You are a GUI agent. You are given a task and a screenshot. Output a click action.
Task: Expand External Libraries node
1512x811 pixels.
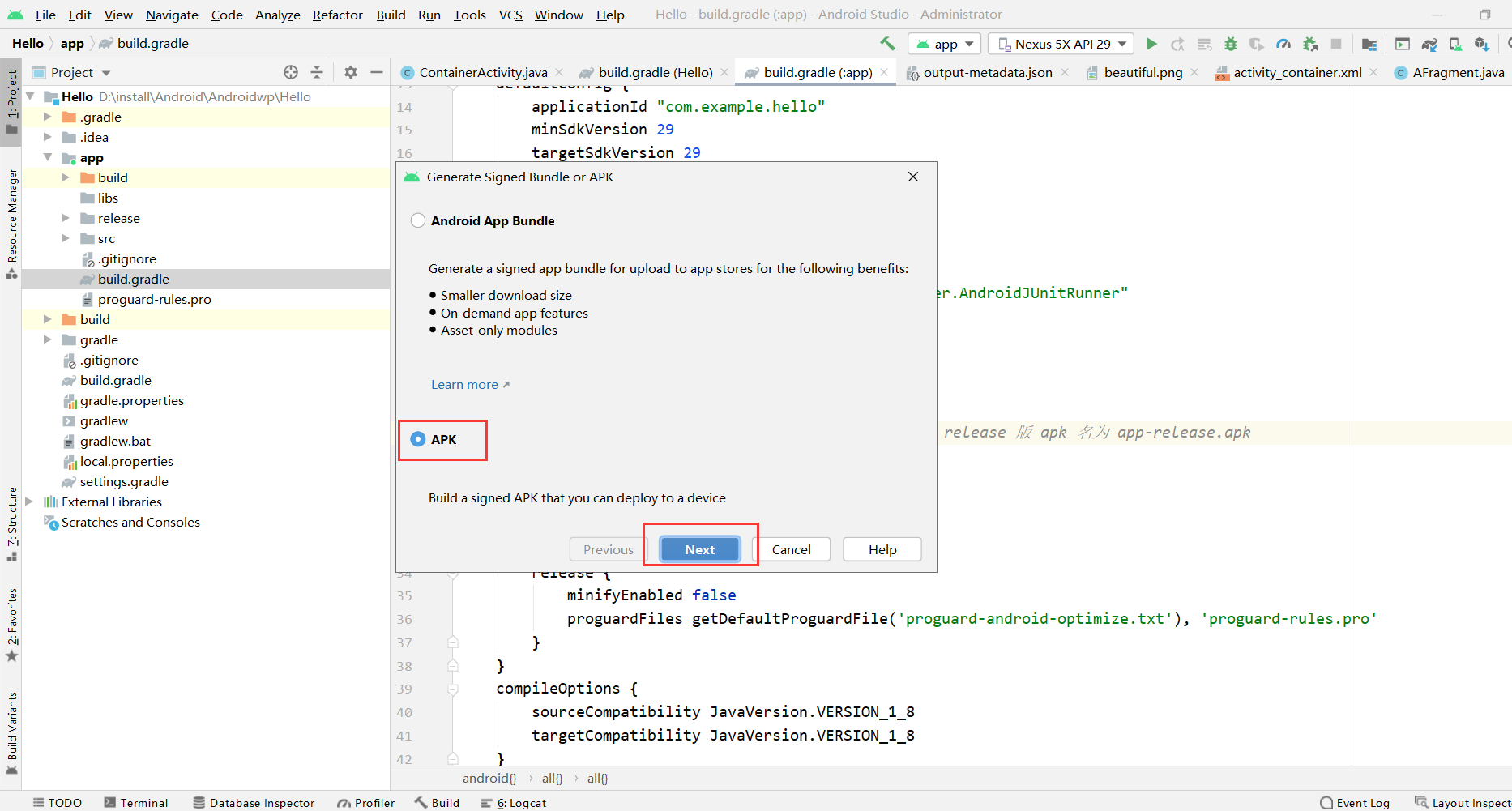coord(29,502)
